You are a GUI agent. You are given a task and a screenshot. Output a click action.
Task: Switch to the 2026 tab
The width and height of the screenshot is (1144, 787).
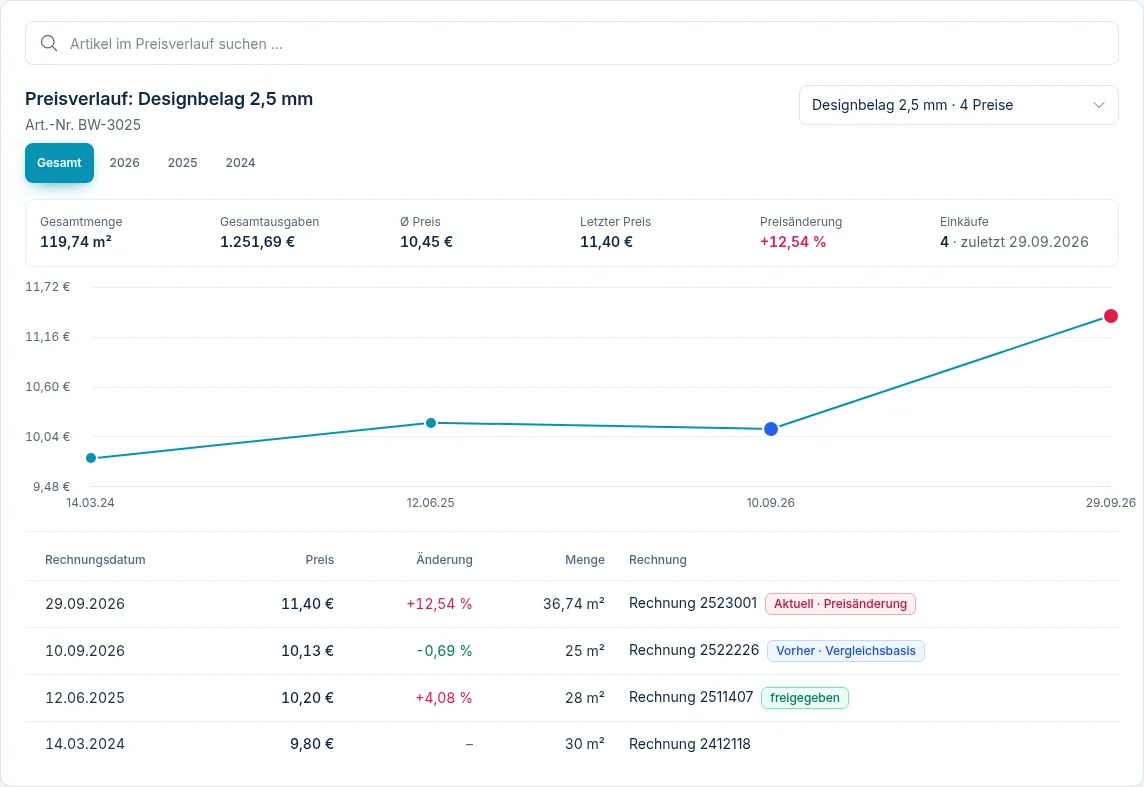click(x=125, y=163)
